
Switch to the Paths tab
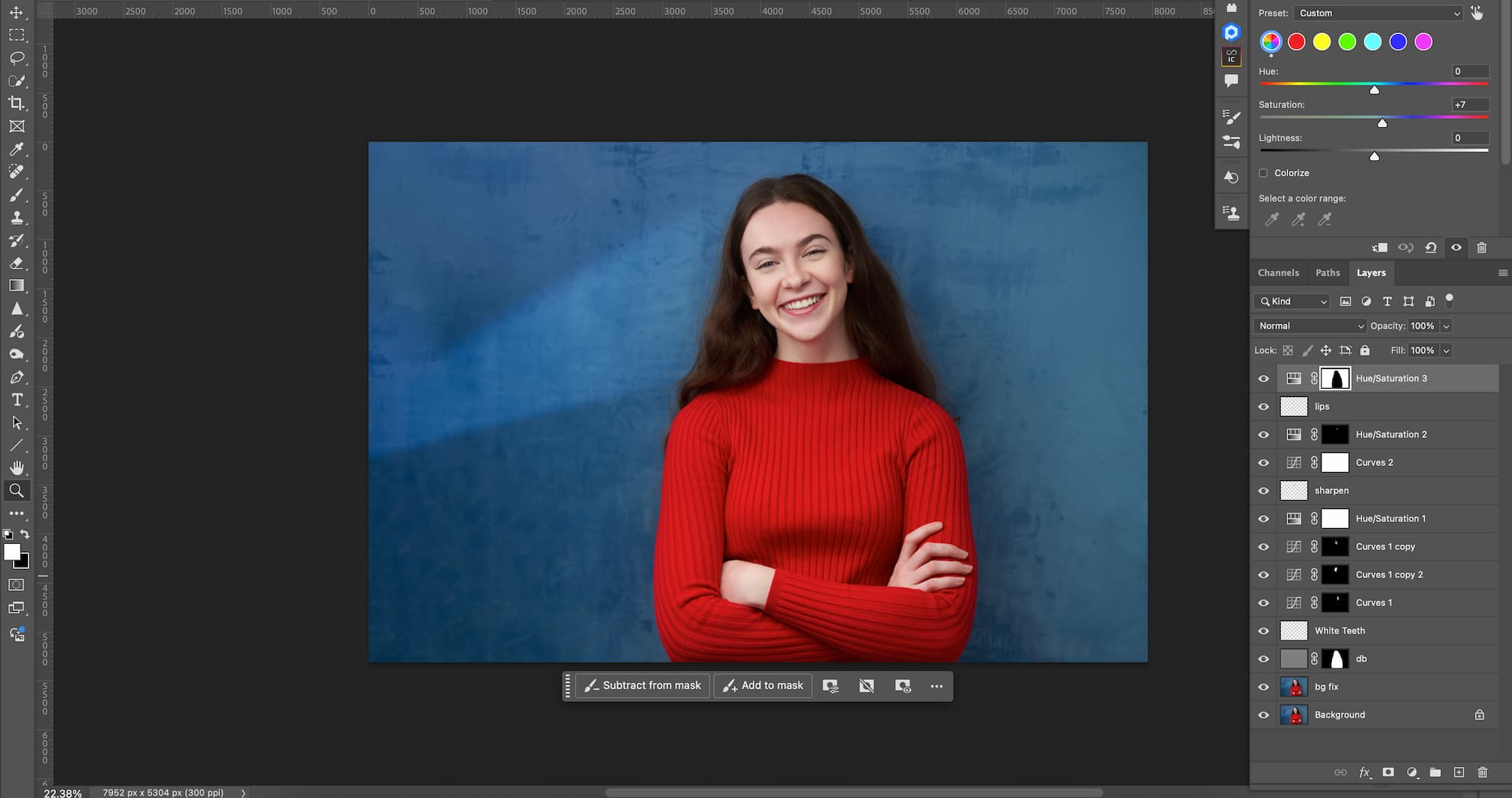1328,273
